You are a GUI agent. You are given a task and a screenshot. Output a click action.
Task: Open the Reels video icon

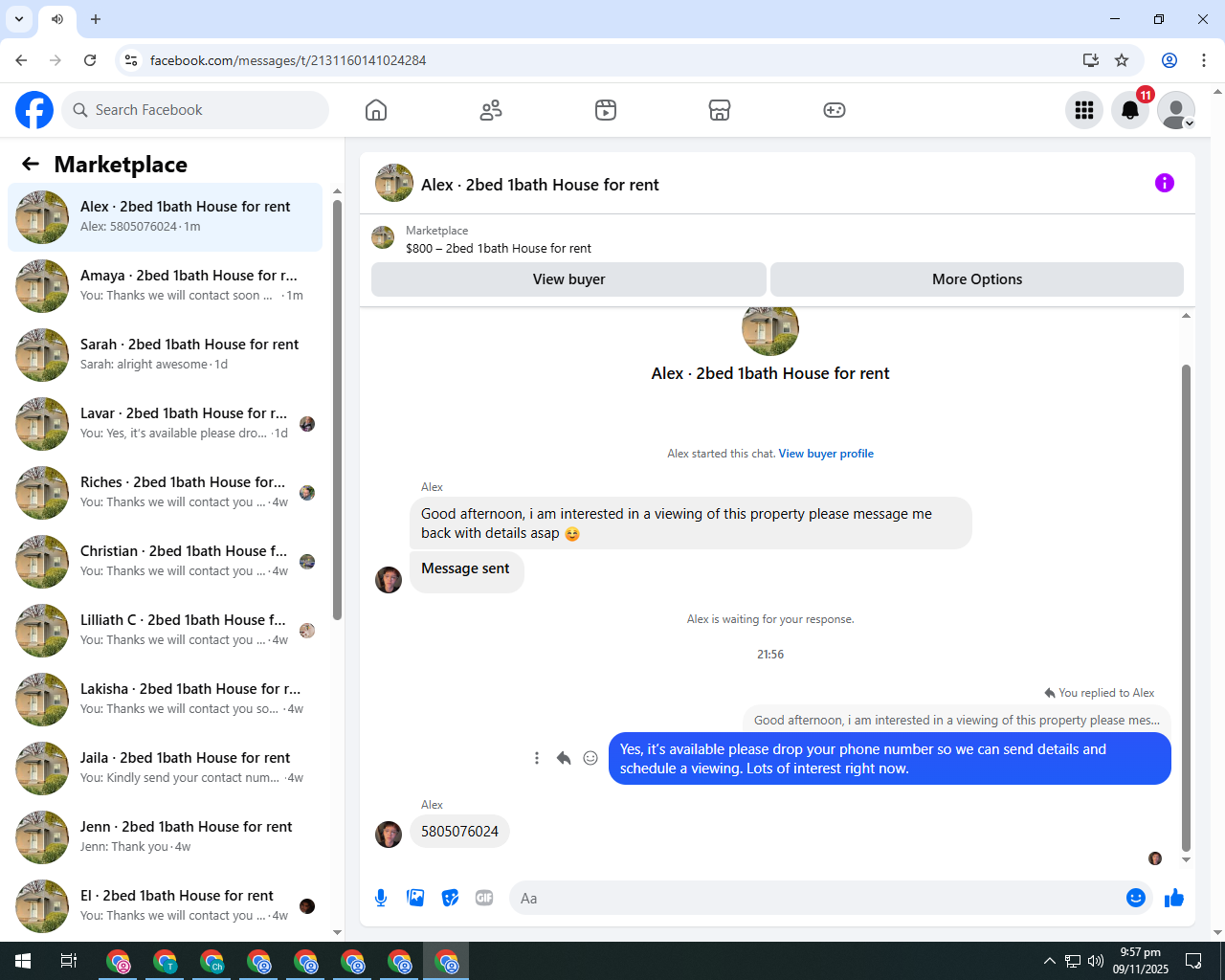pyautogui.click(x=606, y=110)
